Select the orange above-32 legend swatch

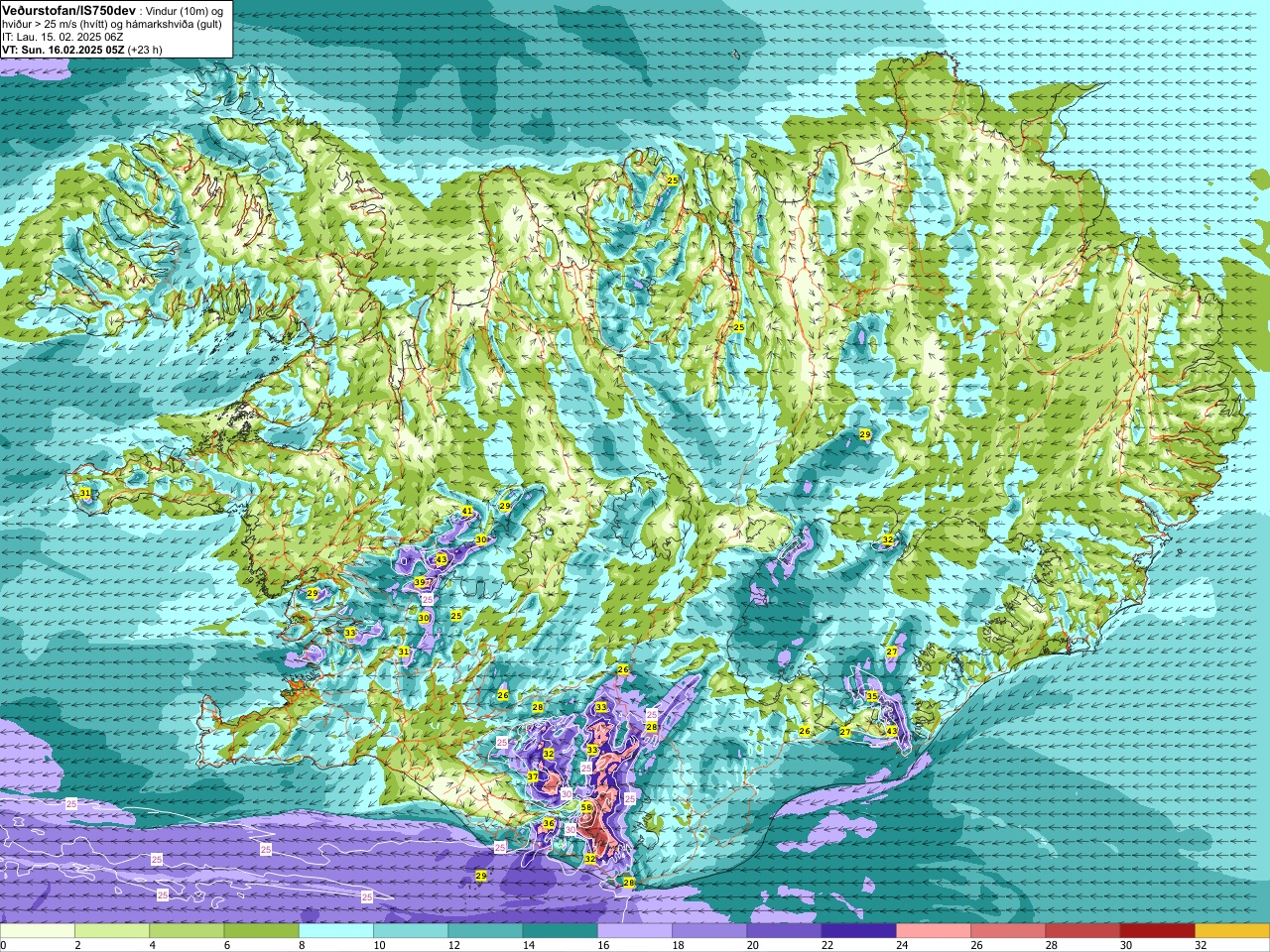[1232, 931]
